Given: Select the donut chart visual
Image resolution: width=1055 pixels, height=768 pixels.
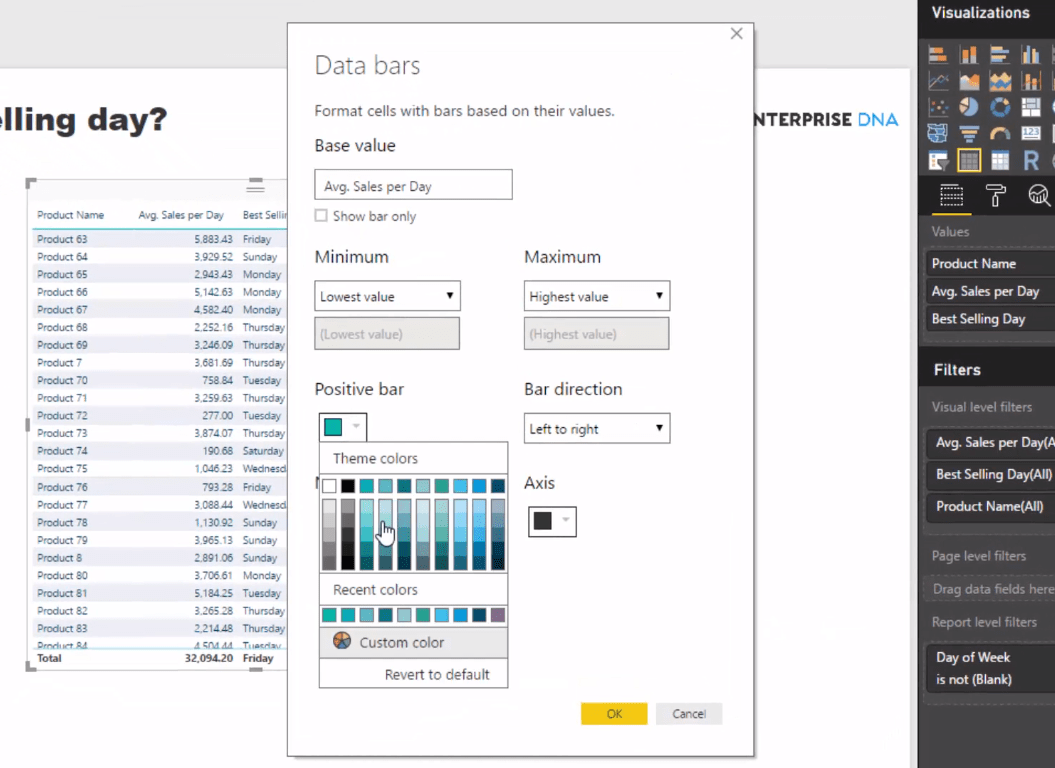Looking at the screenshot, I should point(1000,108).
